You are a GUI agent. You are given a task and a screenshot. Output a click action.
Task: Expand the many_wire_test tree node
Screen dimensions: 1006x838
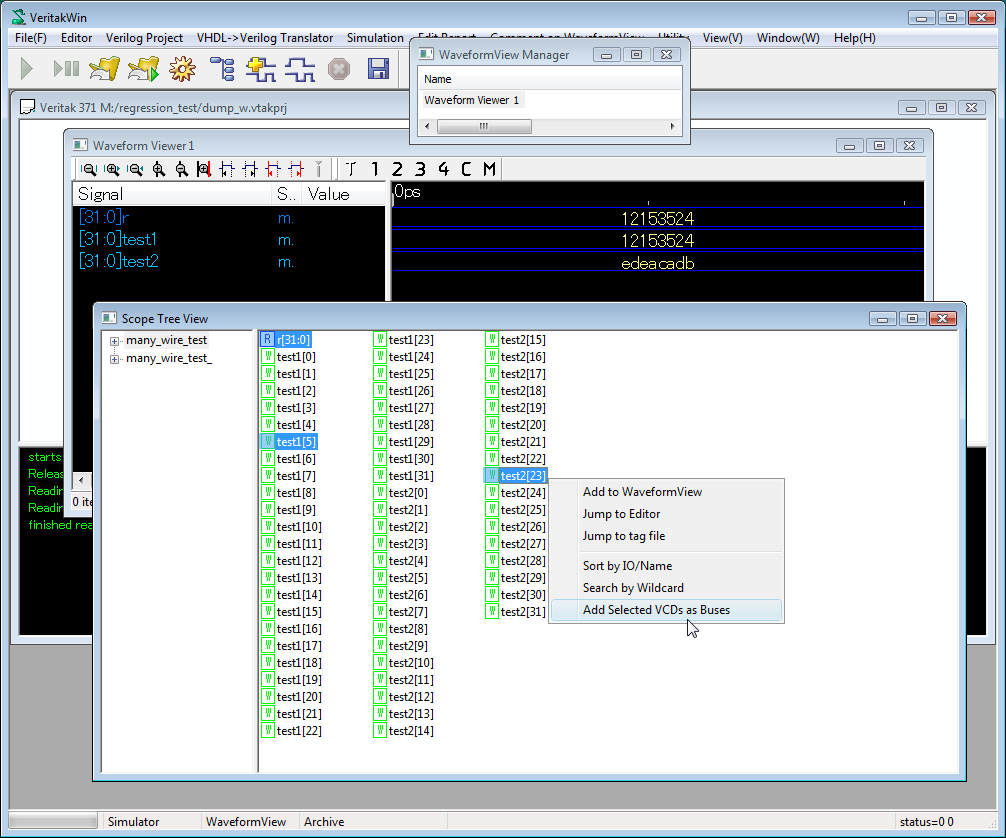point(114,341)
